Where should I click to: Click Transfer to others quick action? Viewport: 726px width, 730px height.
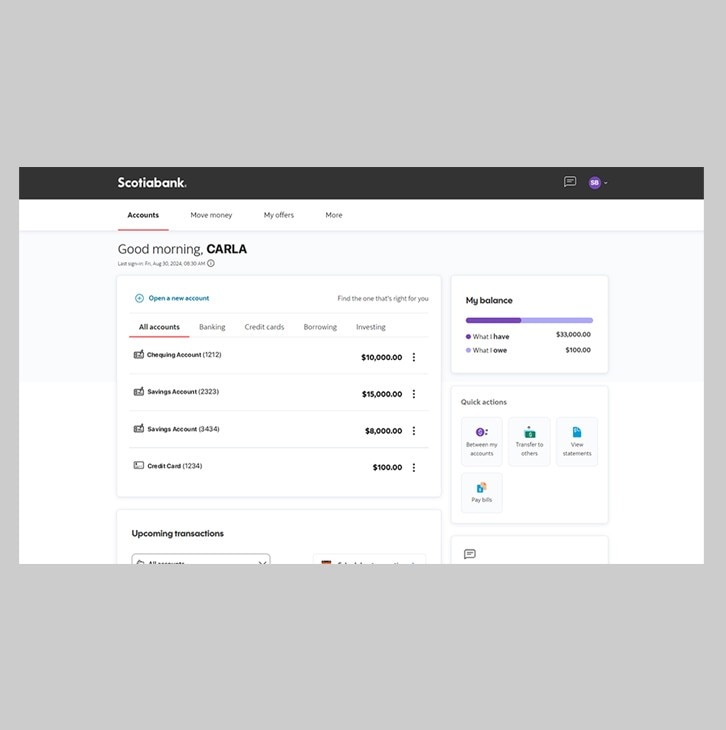coord(529,441)
